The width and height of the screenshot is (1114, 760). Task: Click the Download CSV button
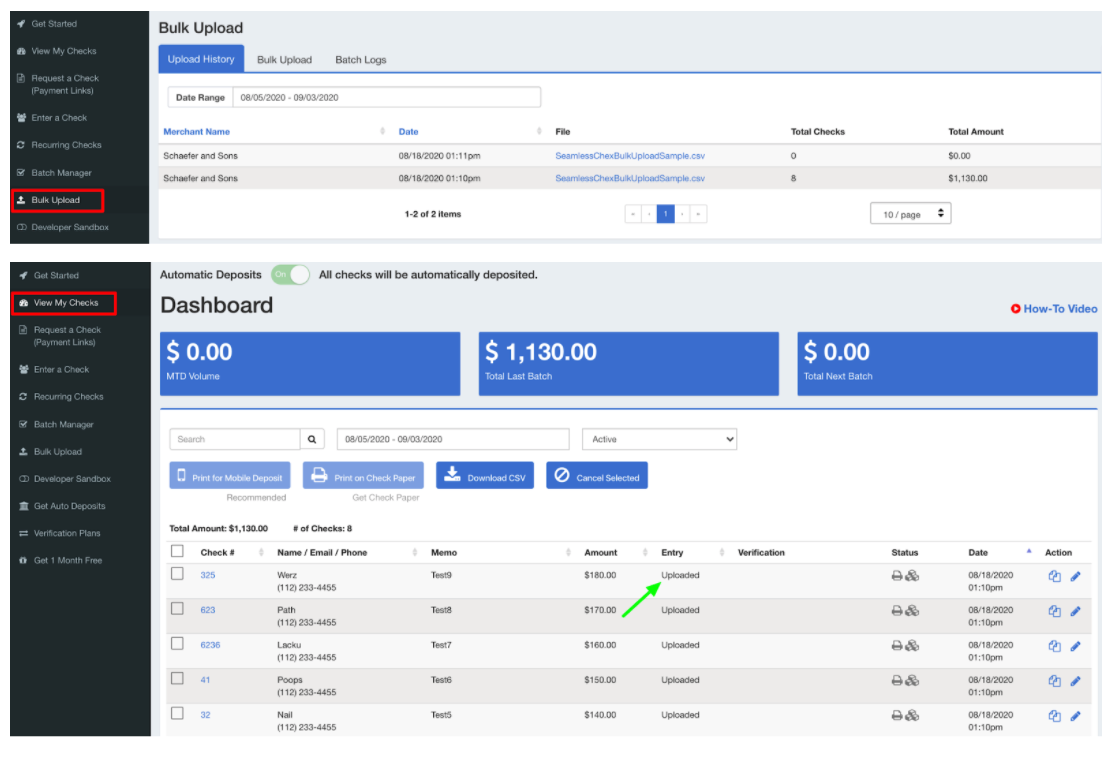tap(485, 476)
